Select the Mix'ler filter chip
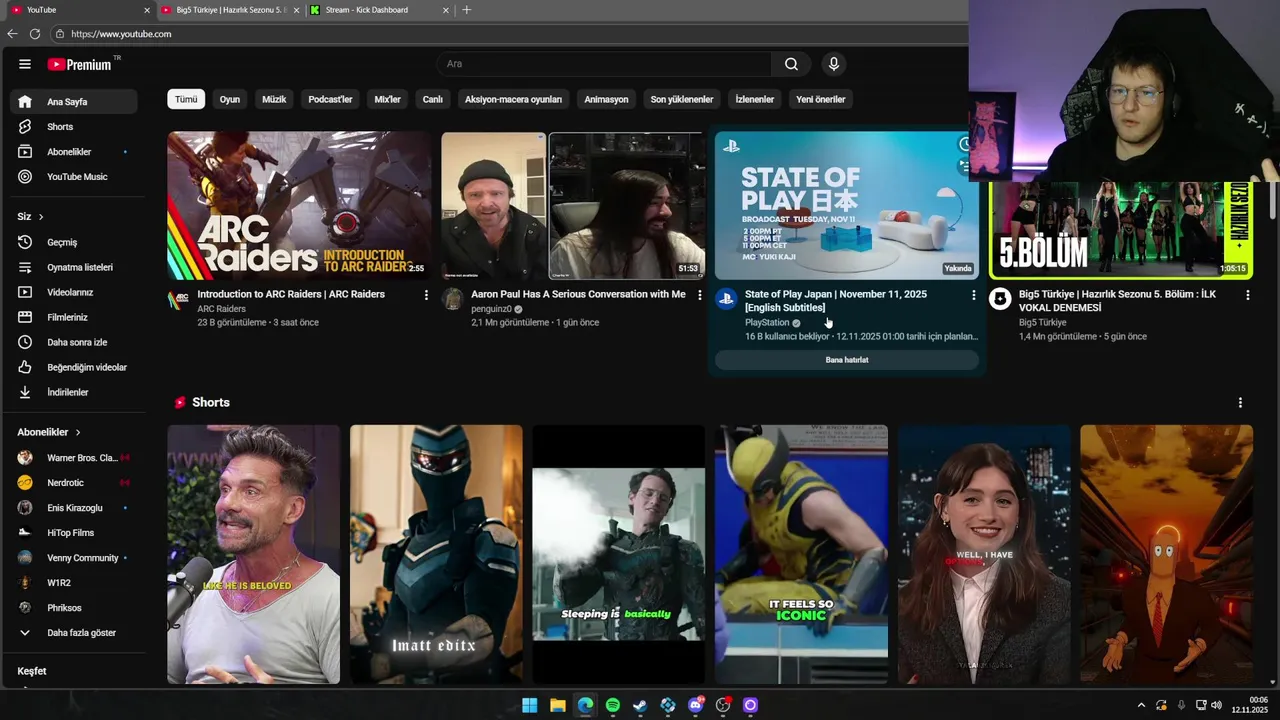 point(387,99)
